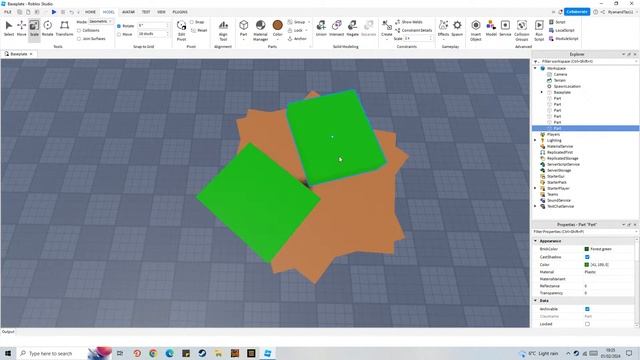Viewport: 640px width, 360px height.
Task: Click the Filter workspace search field
Action: click(586, 61)
